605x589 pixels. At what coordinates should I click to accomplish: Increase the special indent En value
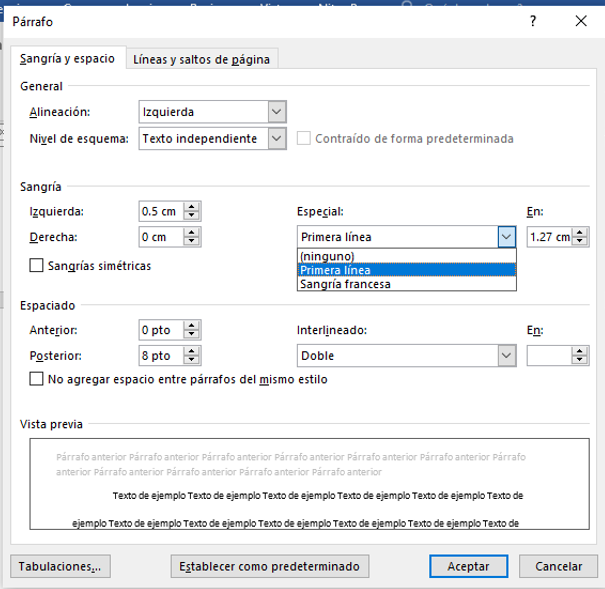click(x=580, y=232)
